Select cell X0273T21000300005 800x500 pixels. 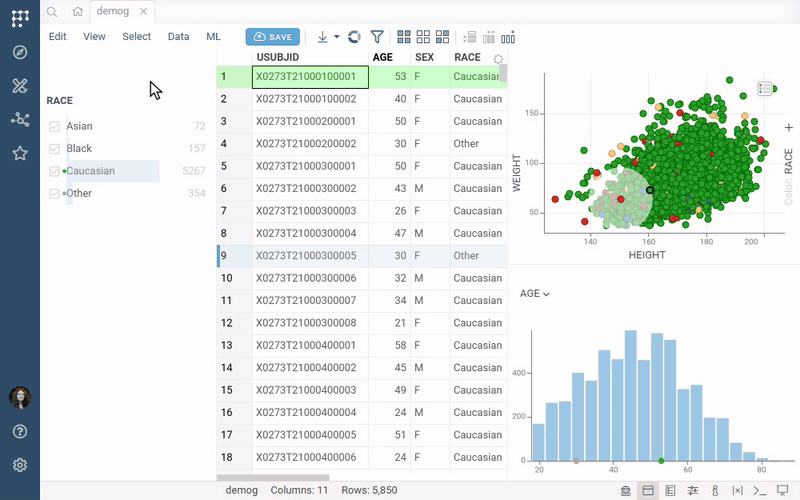[310, 256]
